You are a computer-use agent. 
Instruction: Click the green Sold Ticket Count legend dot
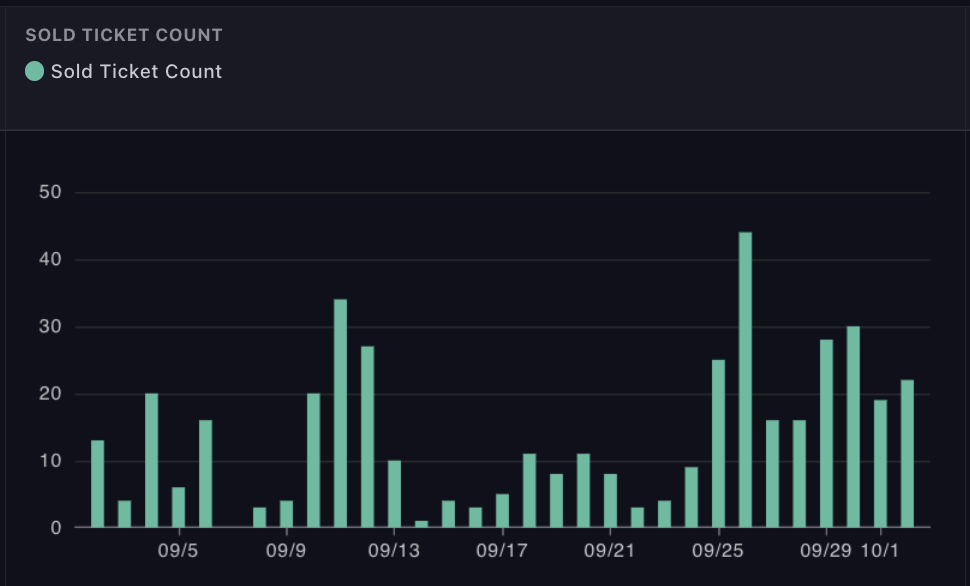point(34,71)
